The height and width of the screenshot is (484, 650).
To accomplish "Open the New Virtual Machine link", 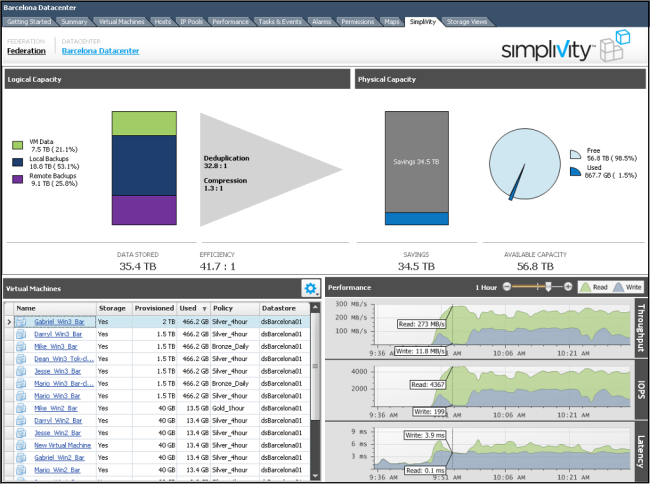I will click(x=63, y=445).
